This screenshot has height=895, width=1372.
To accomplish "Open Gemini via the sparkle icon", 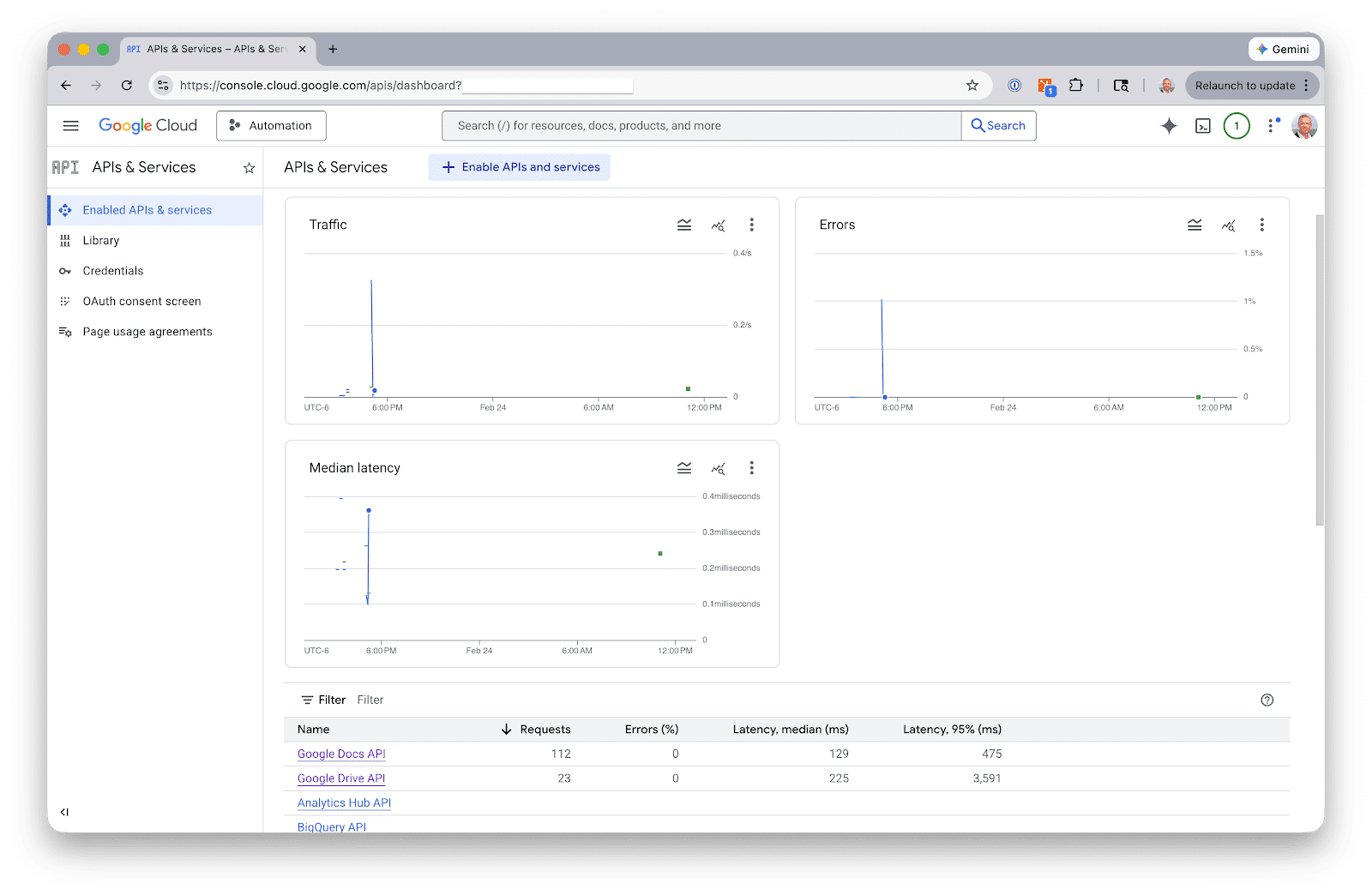I will (x=1168, y=125).
